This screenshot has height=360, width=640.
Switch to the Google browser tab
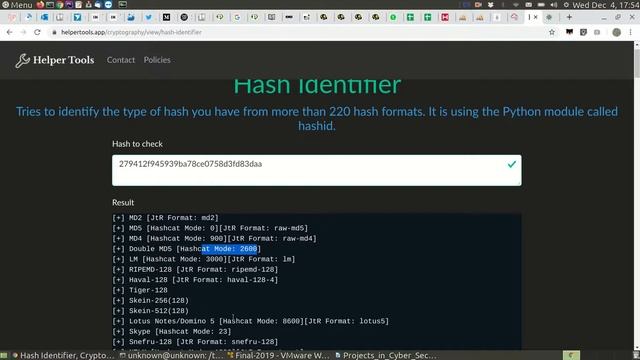(237, 17)
